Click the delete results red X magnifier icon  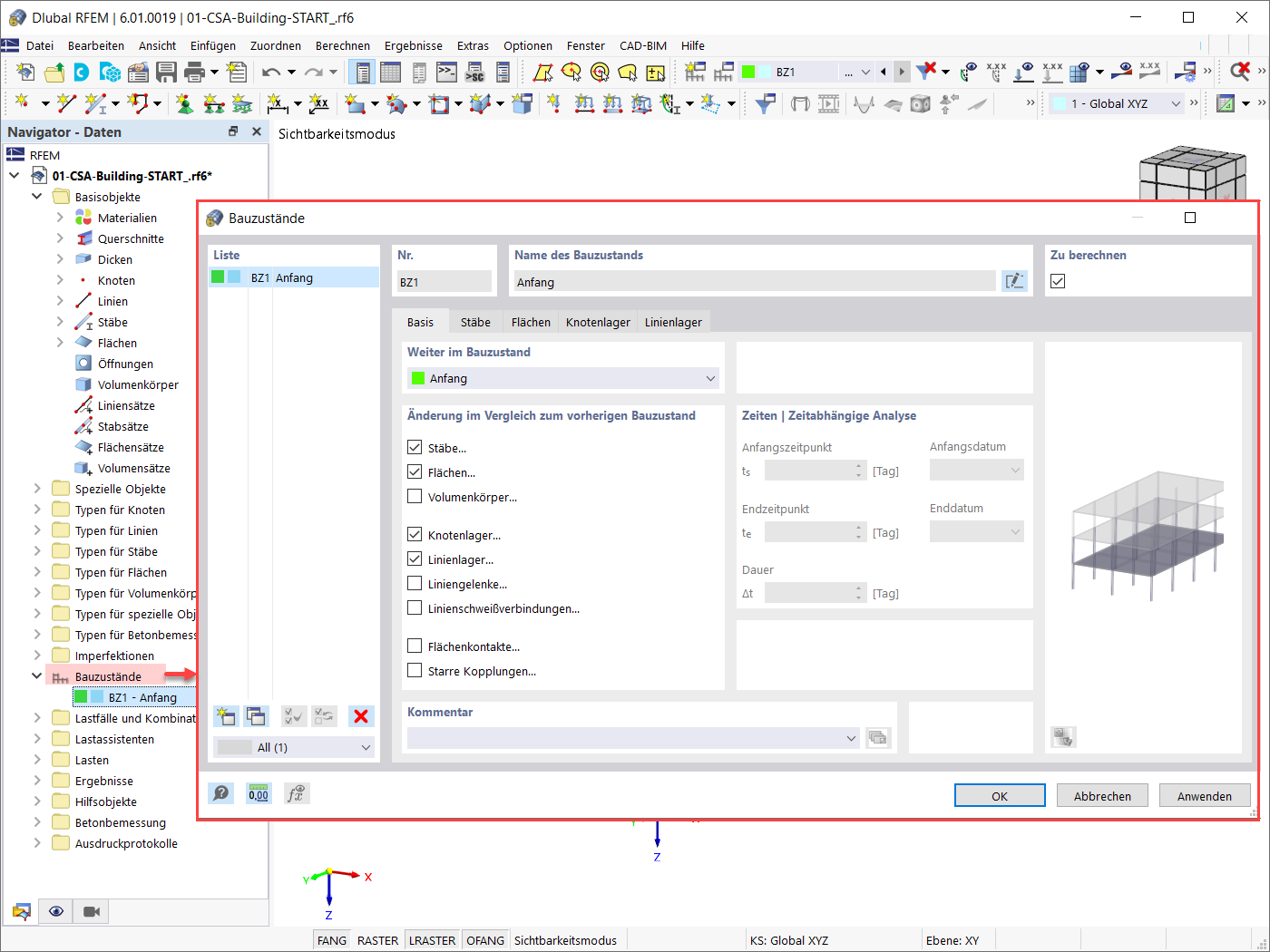point(1240,72)
